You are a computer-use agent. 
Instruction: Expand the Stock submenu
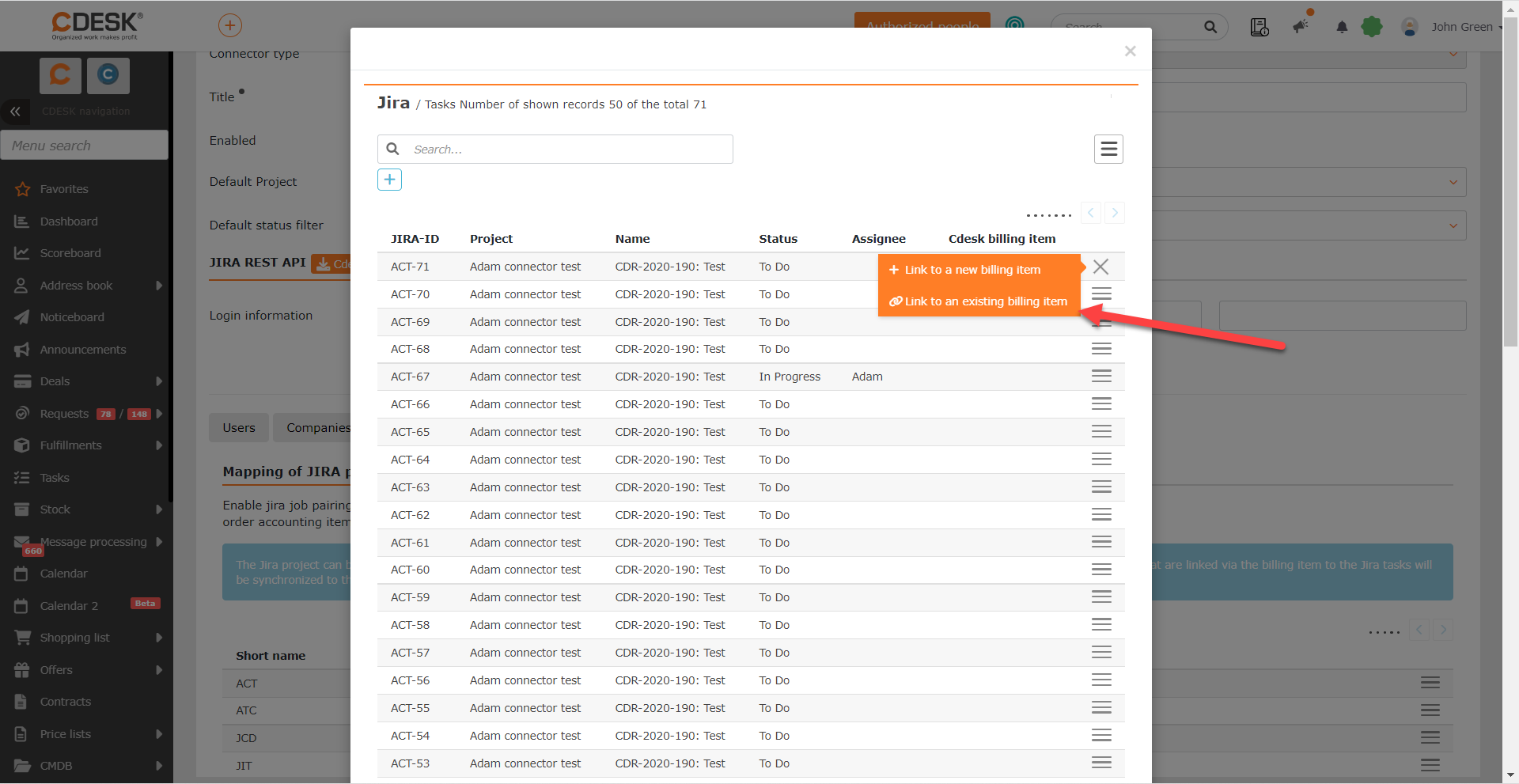pos(159,509)
